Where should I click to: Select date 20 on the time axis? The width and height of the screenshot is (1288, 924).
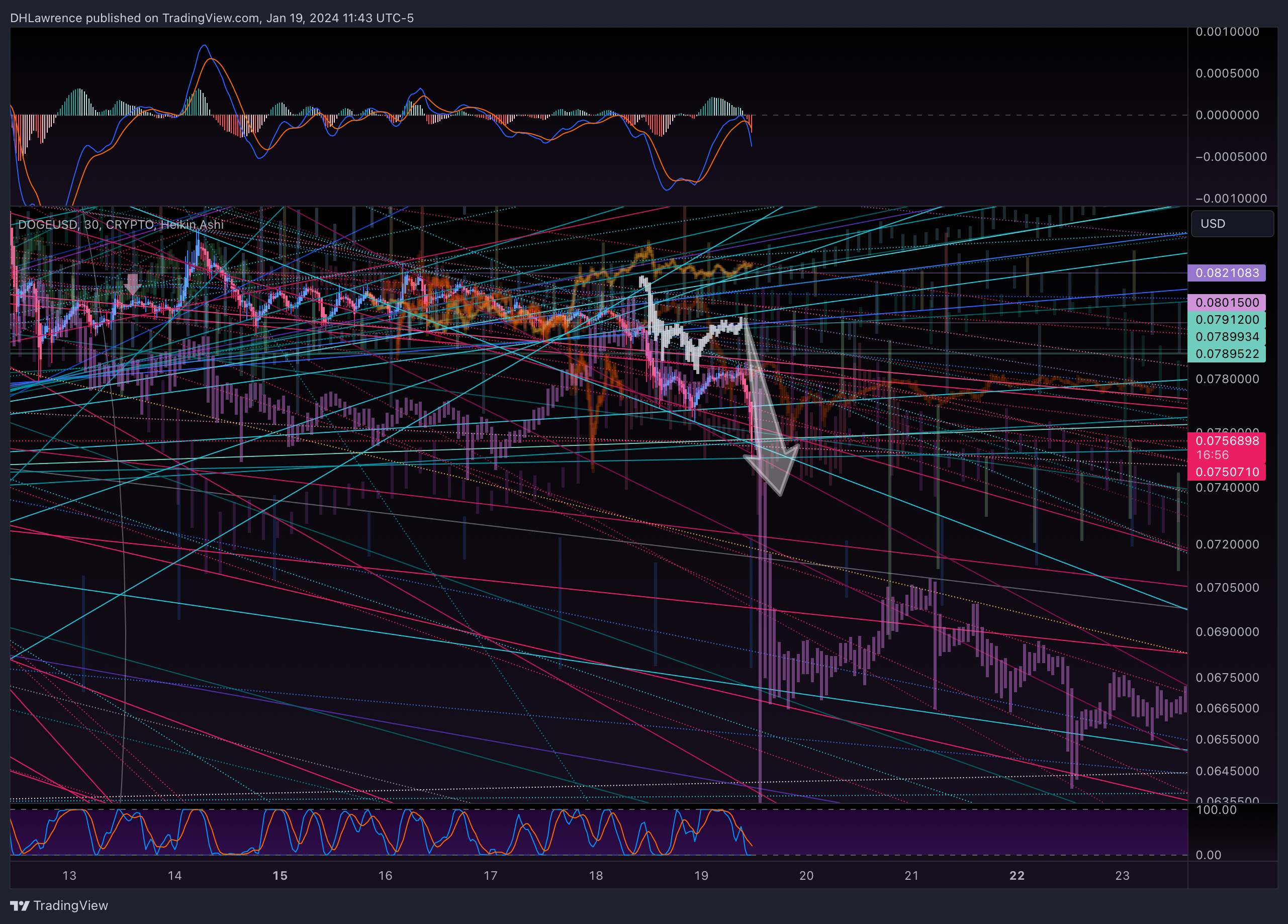click(x=806, y=875)
